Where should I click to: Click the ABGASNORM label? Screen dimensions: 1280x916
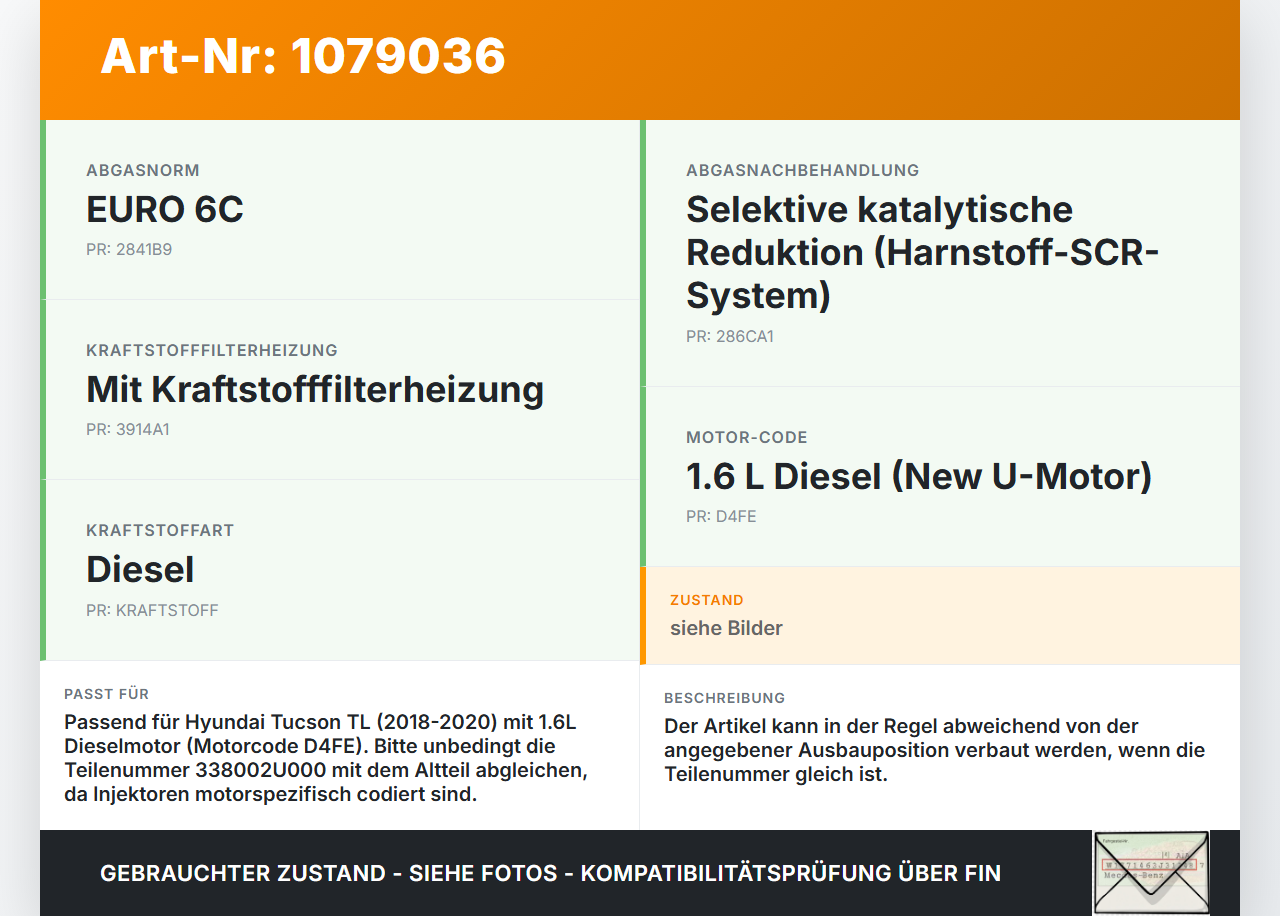143,170
